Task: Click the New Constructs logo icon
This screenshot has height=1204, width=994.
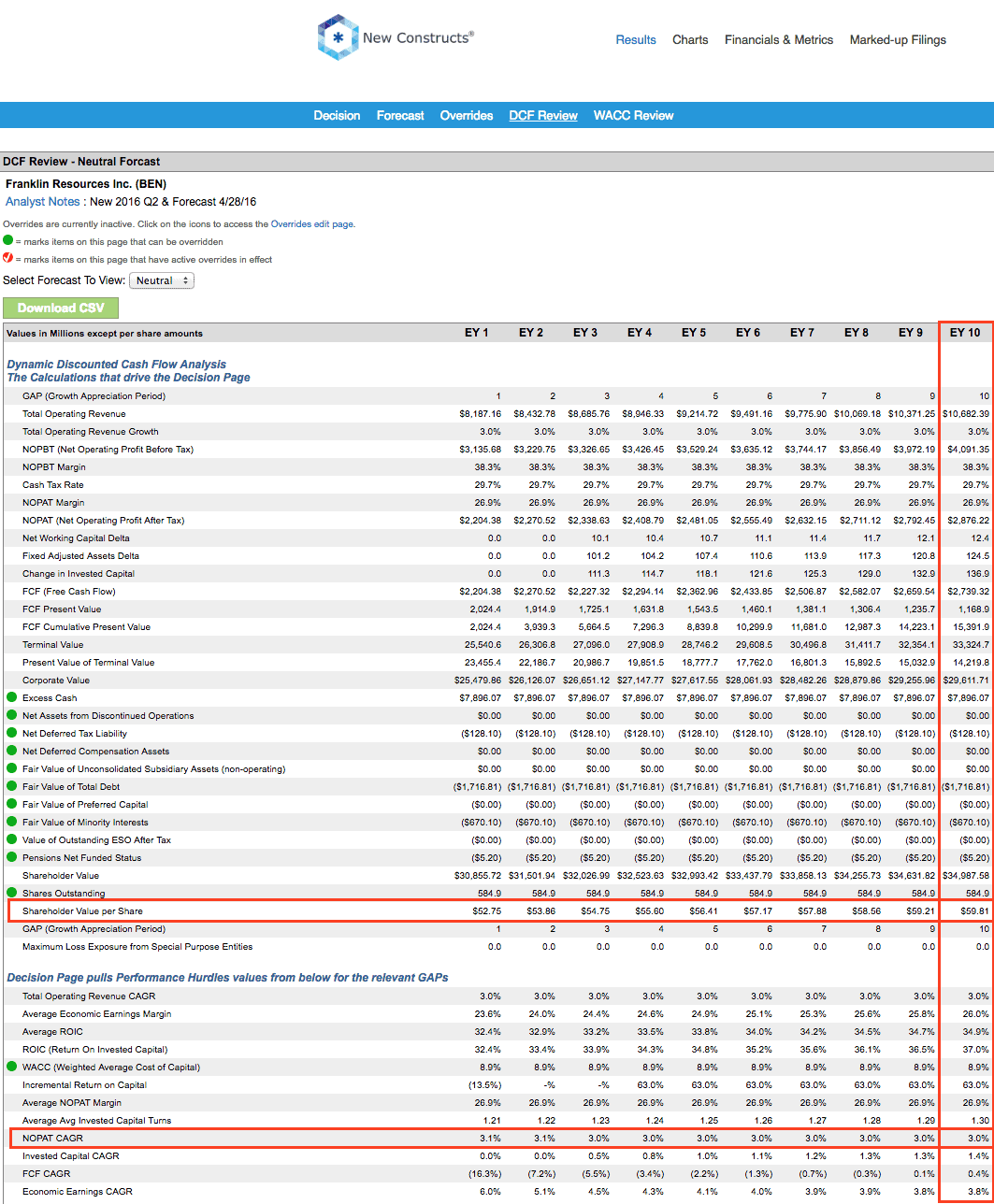Action: pos(338,37)
